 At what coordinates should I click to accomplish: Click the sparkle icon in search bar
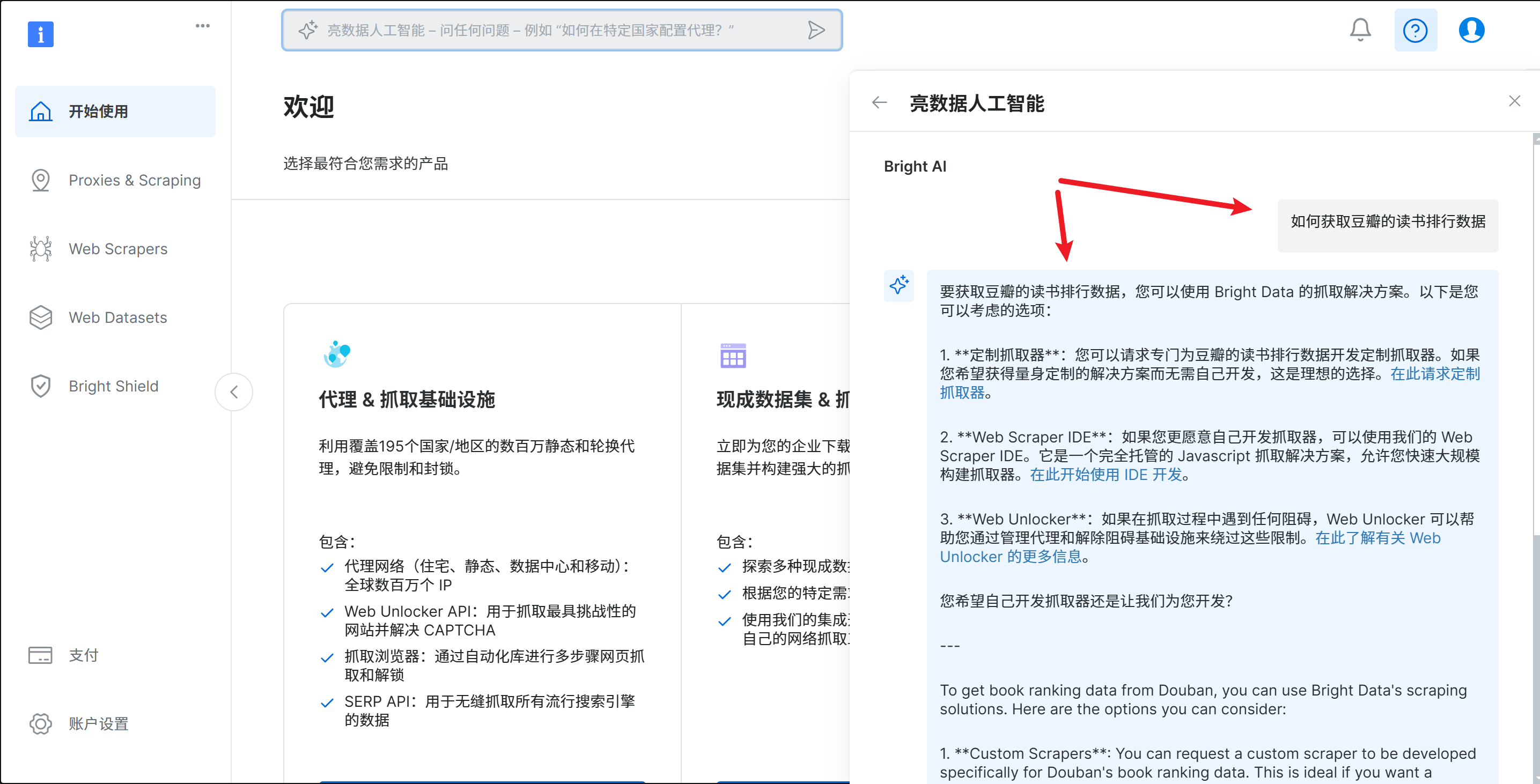[308, 30]
